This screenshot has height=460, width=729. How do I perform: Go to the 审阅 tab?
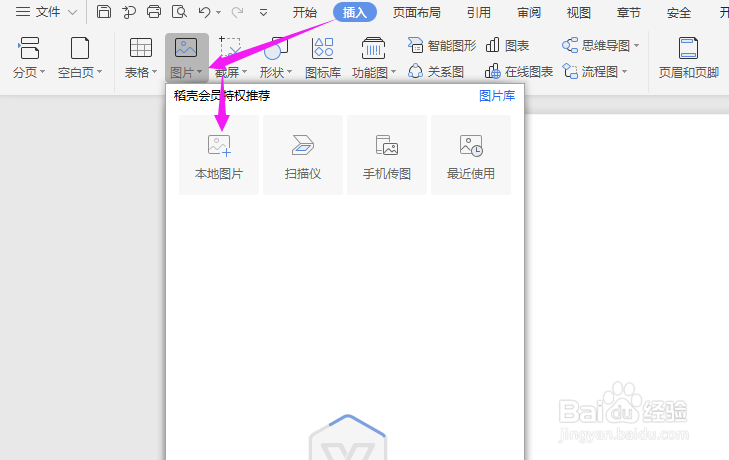click(529, 13)
